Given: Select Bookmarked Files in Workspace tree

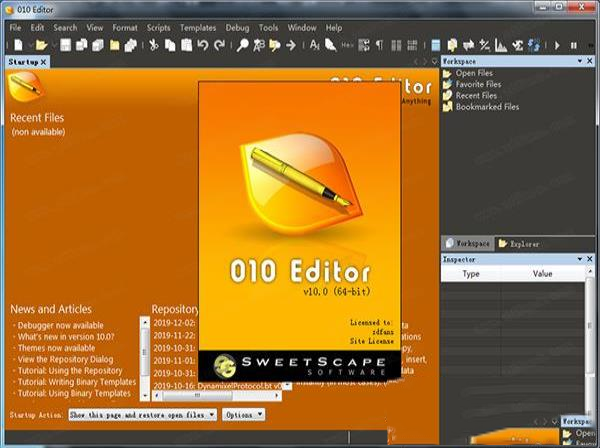Looking at the screenshot, I should coord(487,107).
